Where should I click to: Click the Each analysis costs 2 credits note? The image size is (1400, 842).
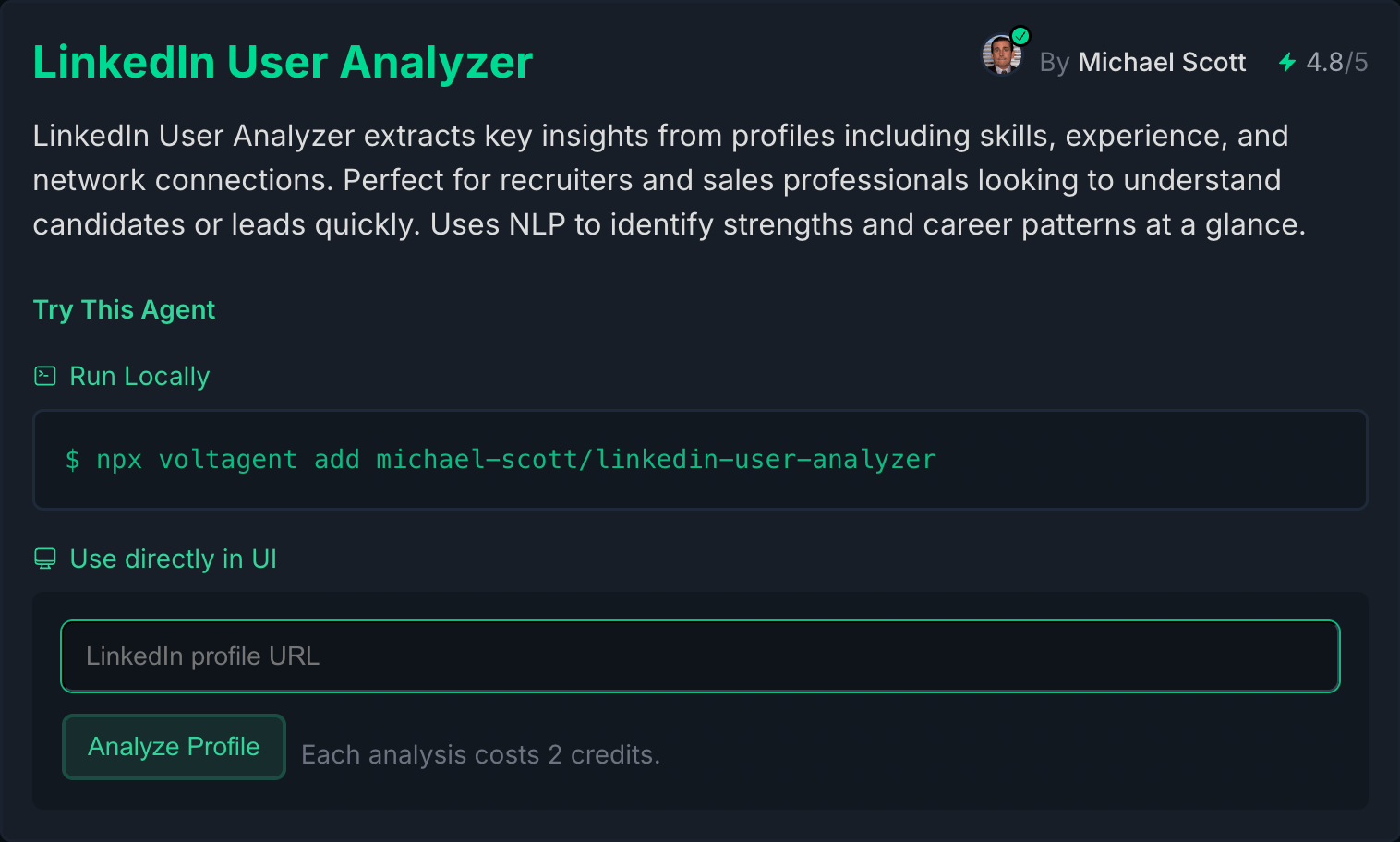click(x=480, y=755)
